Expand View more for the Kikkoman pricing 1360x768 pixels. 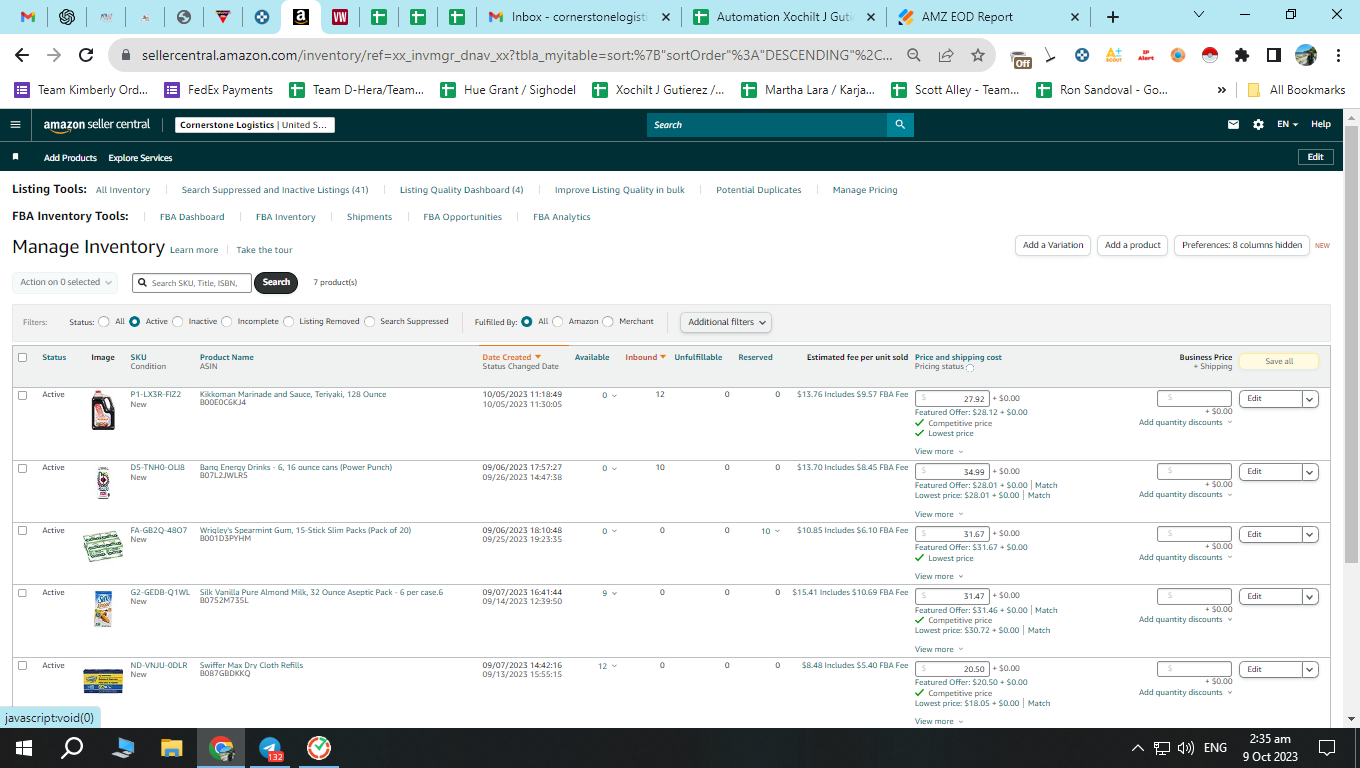coord(938,452)
